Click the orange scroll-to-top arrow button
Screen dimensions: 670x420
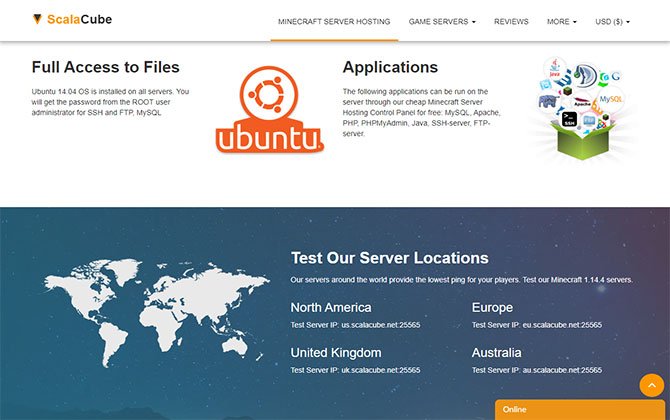click(652, 385)
